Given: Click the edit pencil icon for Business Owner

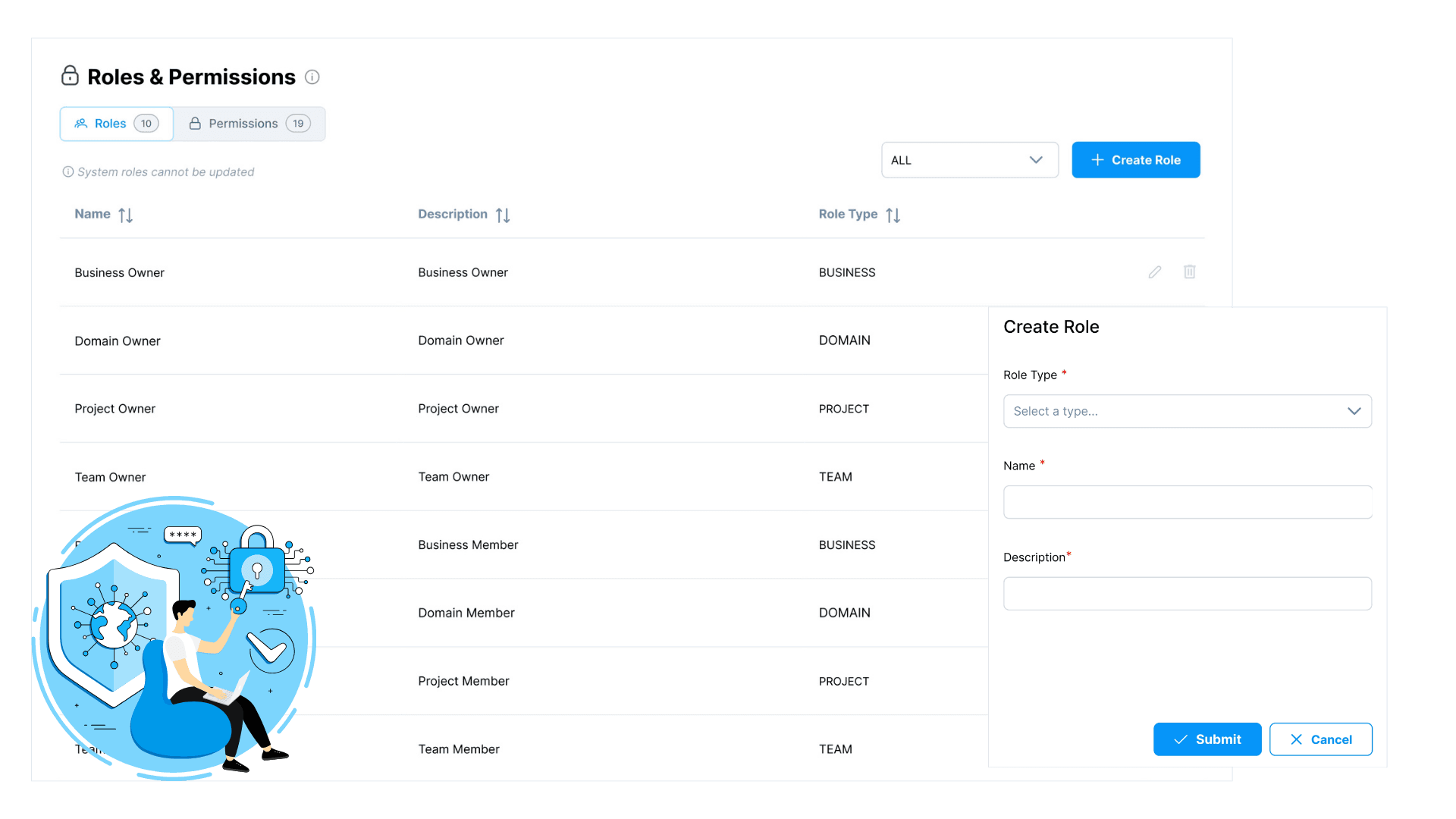Looking at the screenshot, I should [1155, 272].
